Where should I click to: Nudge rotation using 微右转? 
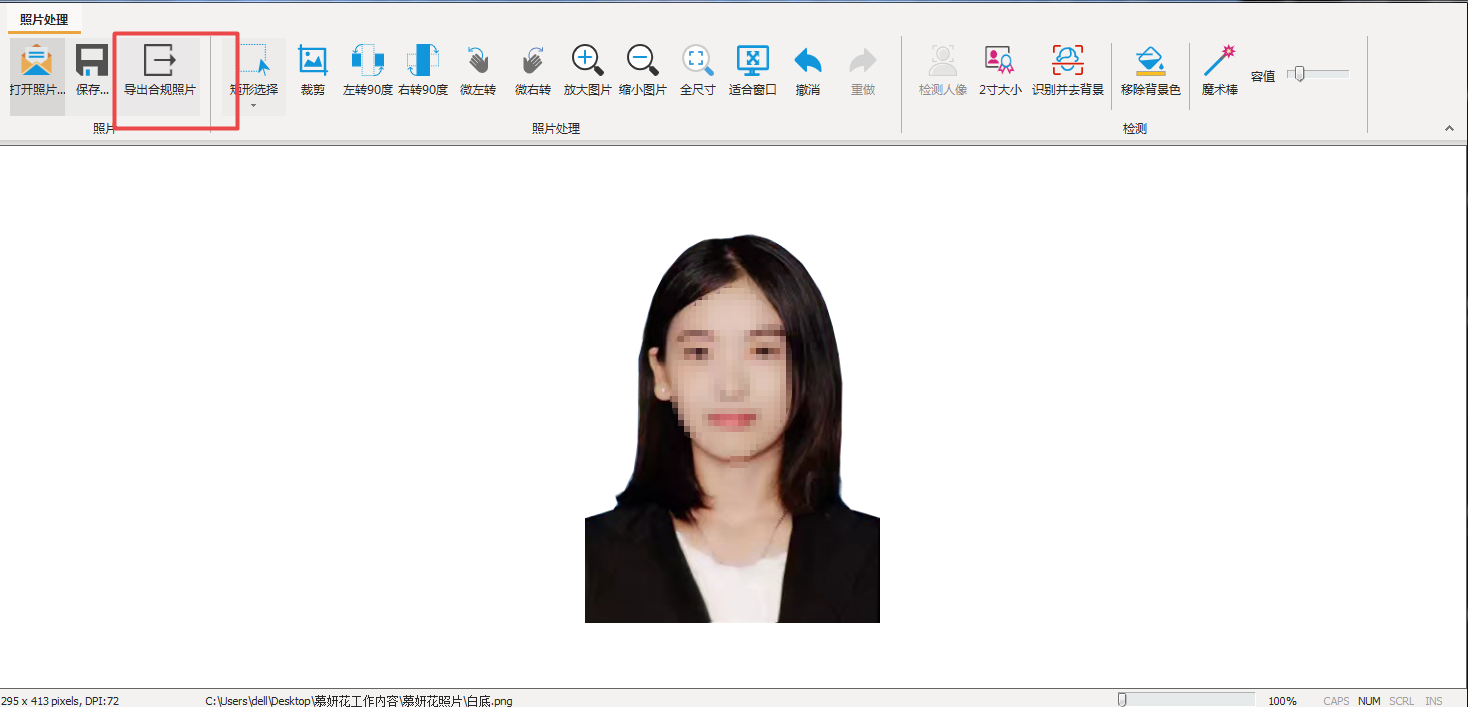pyautogui.click(x=533, y=70)
